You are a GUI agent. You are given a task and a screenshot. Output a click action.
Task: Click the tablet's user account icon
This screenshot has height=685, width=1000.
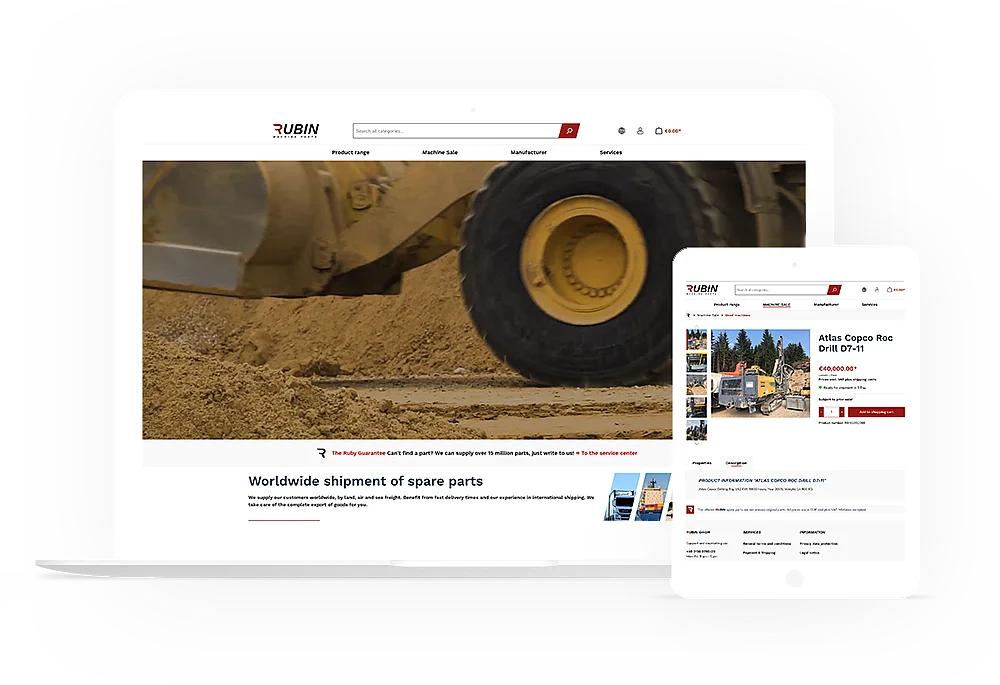pyautogui.click(x=877, y=290)
